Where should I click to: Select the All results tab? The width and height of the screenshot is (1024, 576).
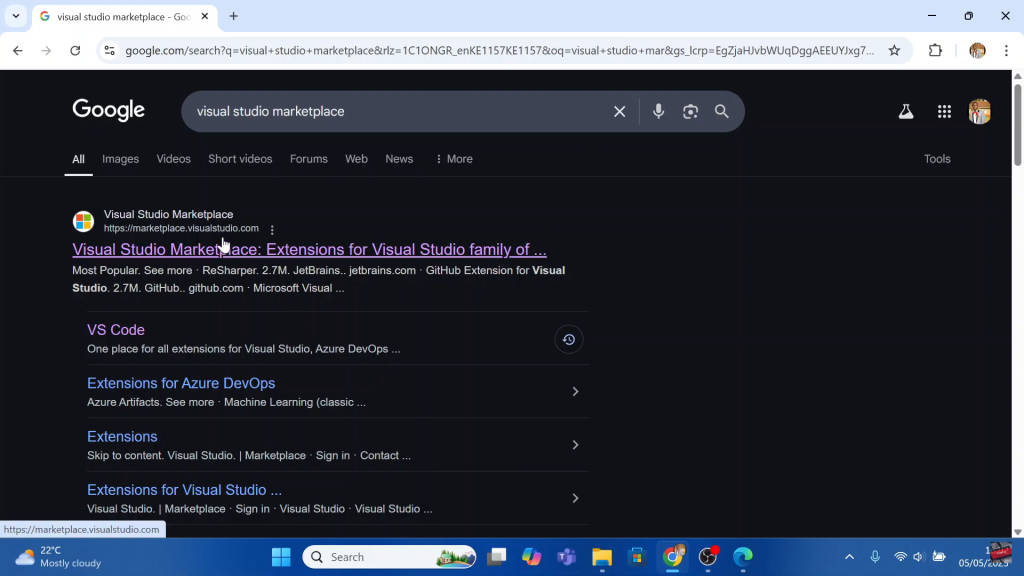78,159
